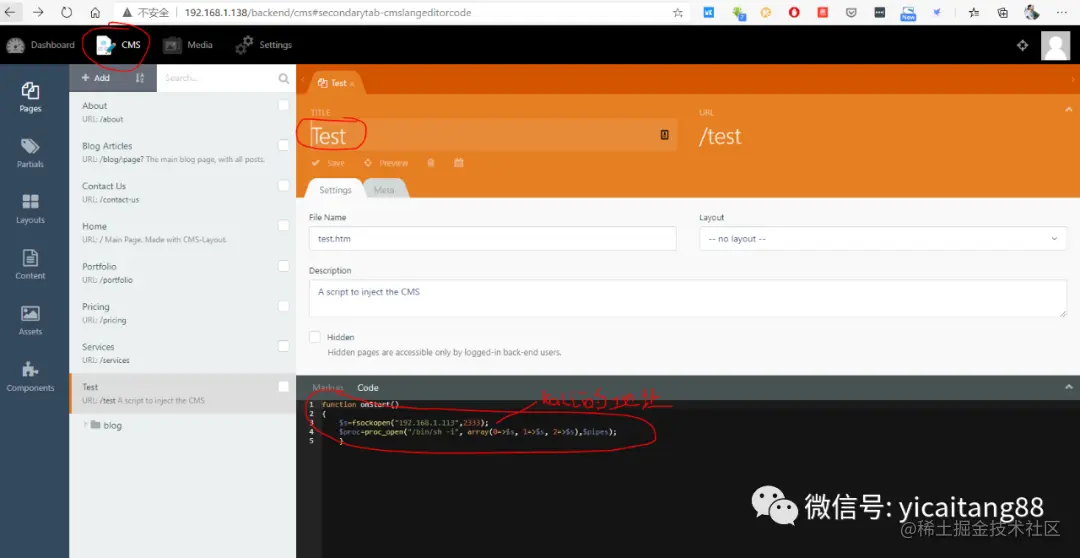This screenshot has width=1080, height=558.
Task: Select Assets in the side navigation
Action: point(30,320)
